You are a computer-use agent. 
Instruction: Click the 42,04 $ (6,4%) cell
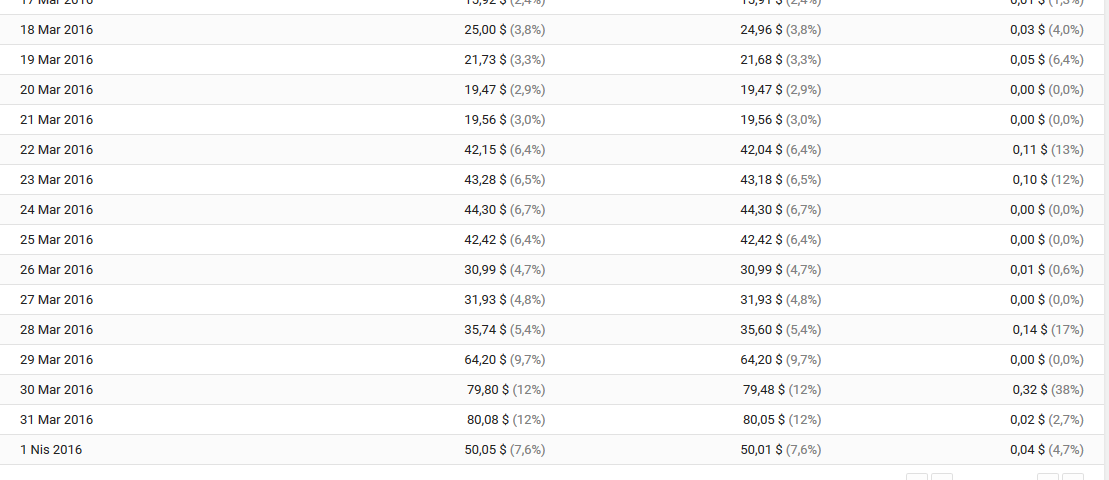pos(781,150)
